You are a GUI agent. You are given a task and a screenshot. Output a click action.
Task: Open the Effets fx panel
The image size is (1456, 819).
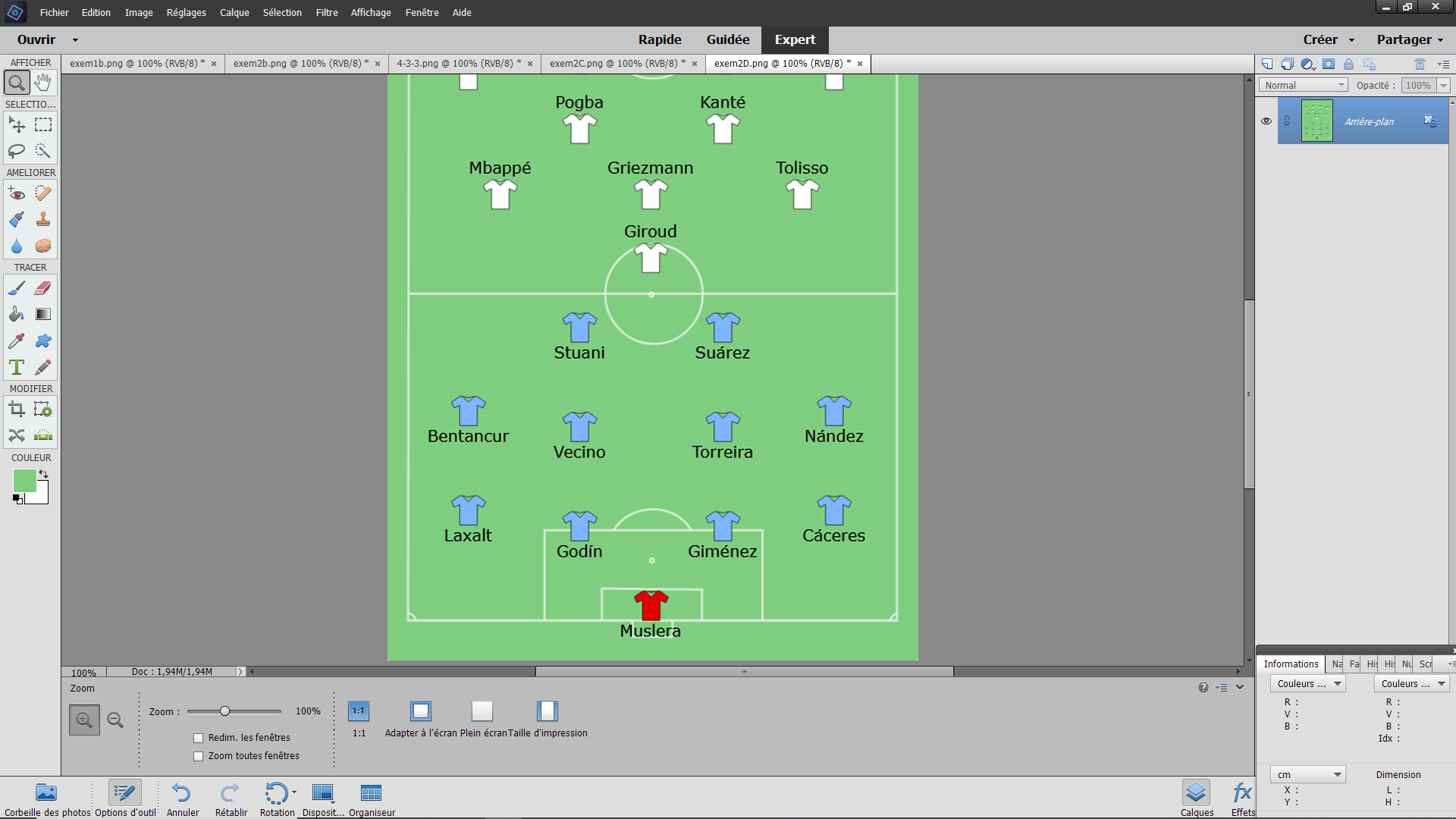pyautogui.click(x=1242, y=799)
